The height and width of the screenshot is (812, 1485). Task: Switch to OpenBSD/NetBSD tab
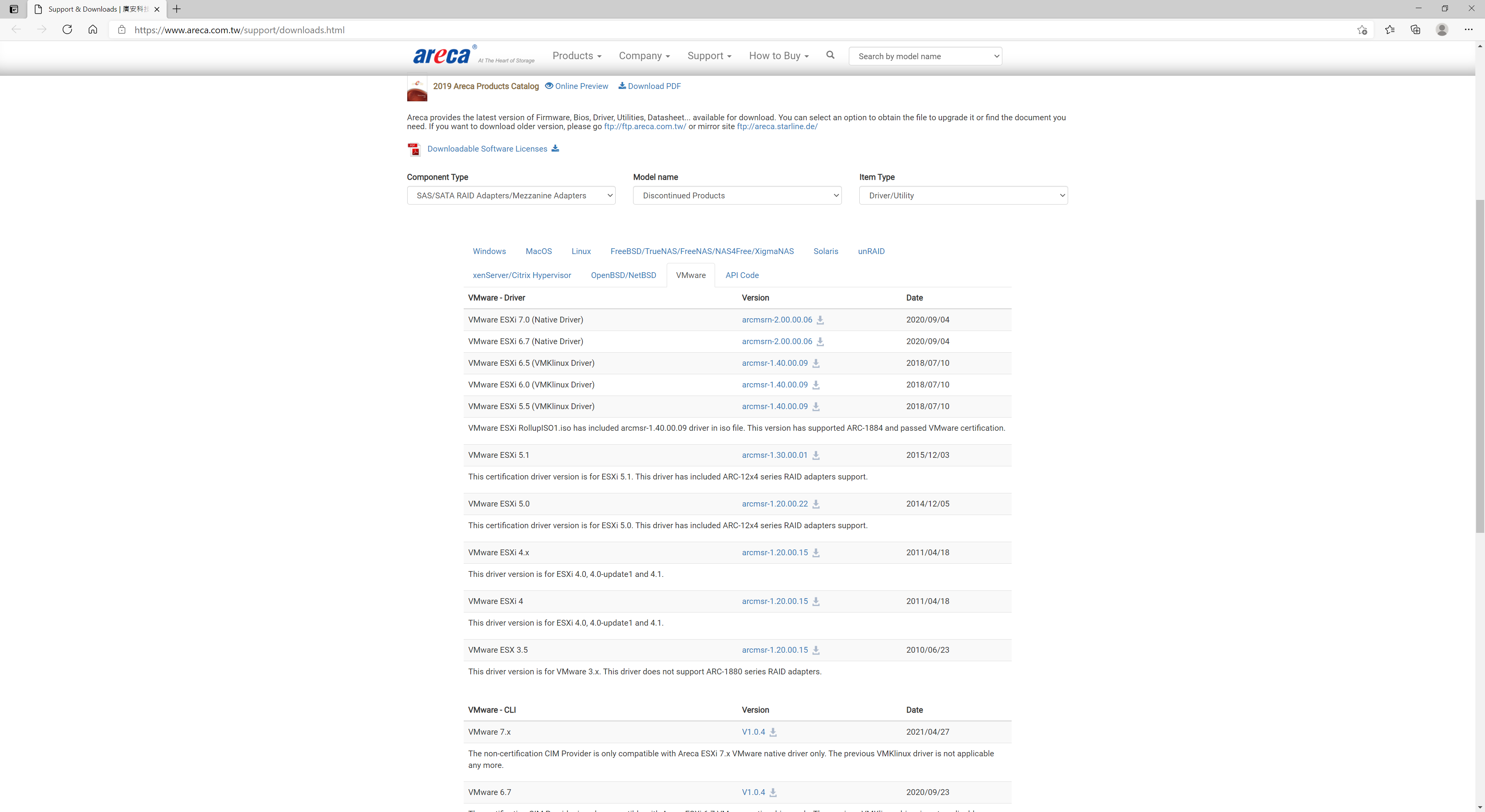[623, 275]
